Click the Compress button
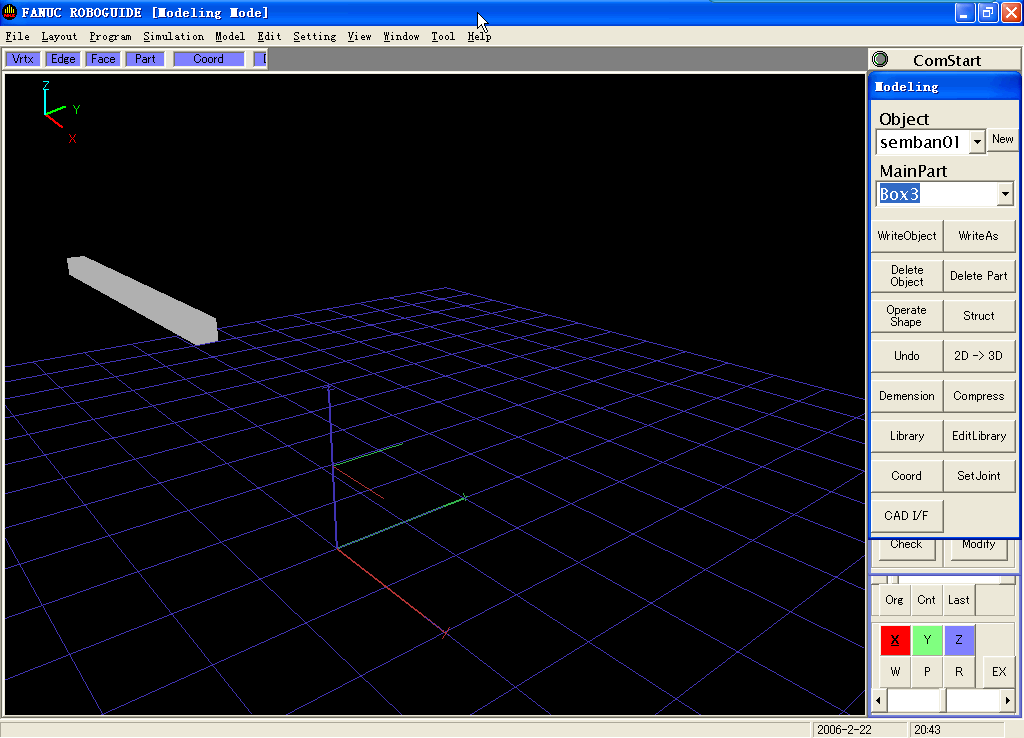This screenshot has height=738, width=1024. tap(978, 396)
